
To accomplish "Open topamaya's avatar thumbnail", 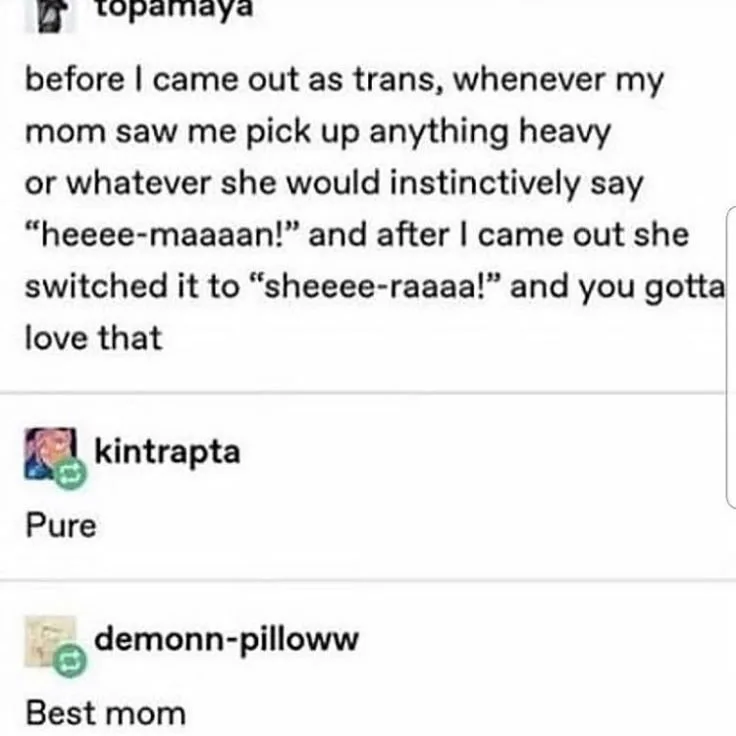I will coord(50,16).
